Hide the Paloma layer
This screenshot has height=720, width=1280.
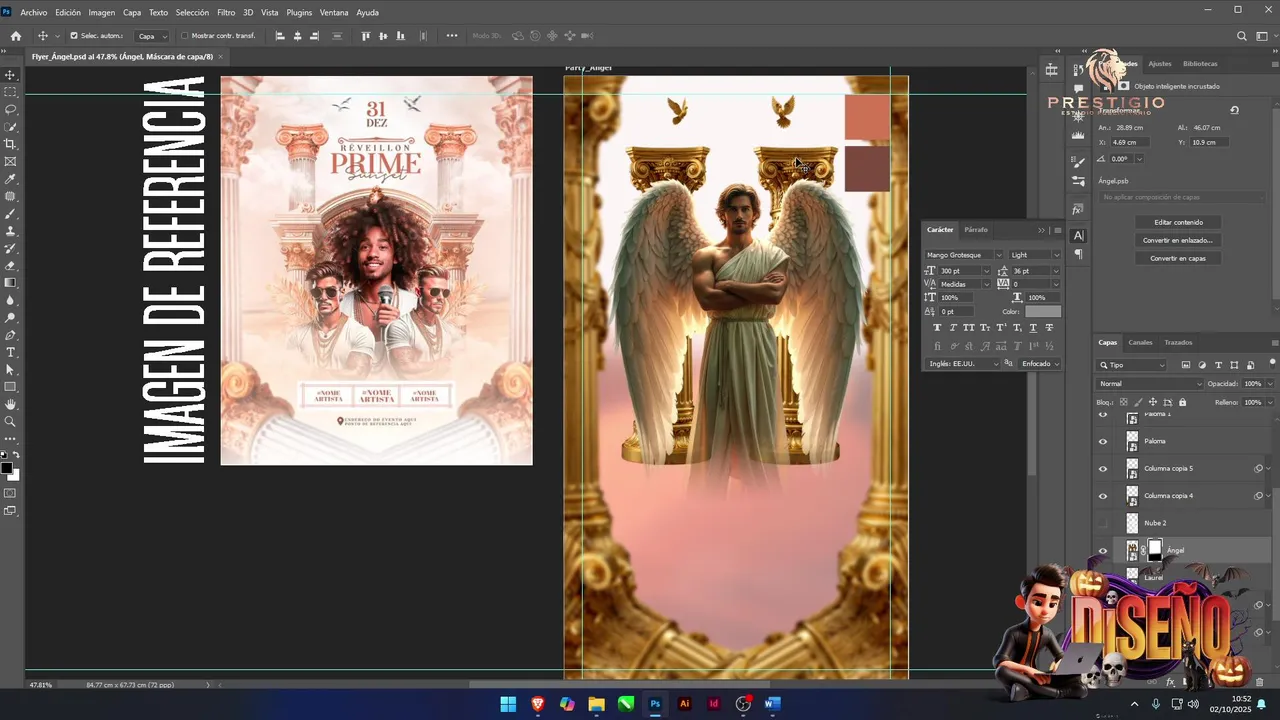[x=1103, y=441]
